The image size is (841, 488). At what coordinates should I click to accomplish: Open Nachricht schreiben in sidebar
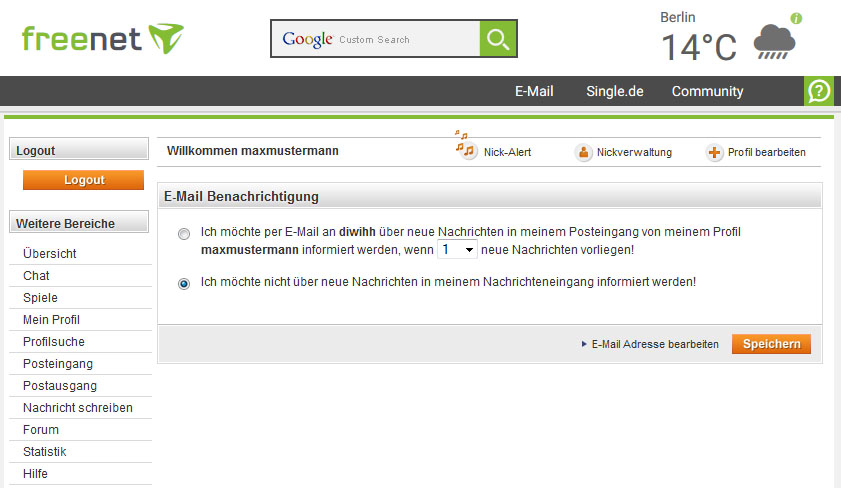coord(80,408)
